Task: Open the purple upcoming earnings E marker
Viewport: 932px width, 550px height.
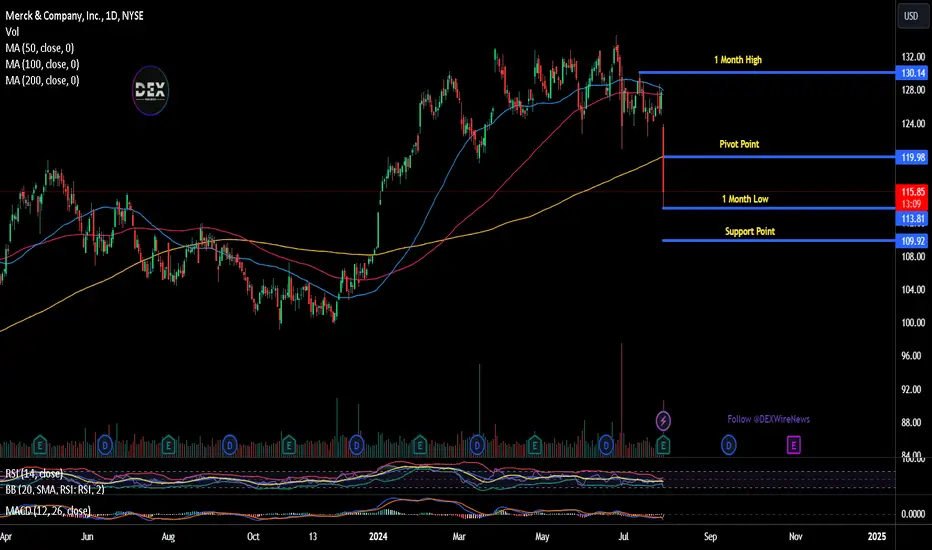Action: (794, 444)
